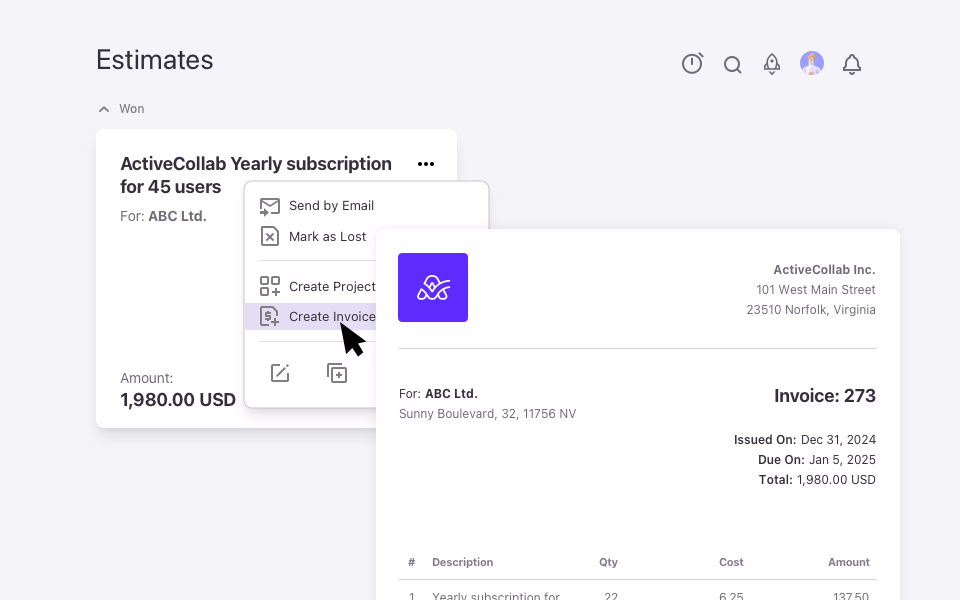960x600 pixels.
Task: Click invoice Total 1,980.00 USD
Action: 817,480
